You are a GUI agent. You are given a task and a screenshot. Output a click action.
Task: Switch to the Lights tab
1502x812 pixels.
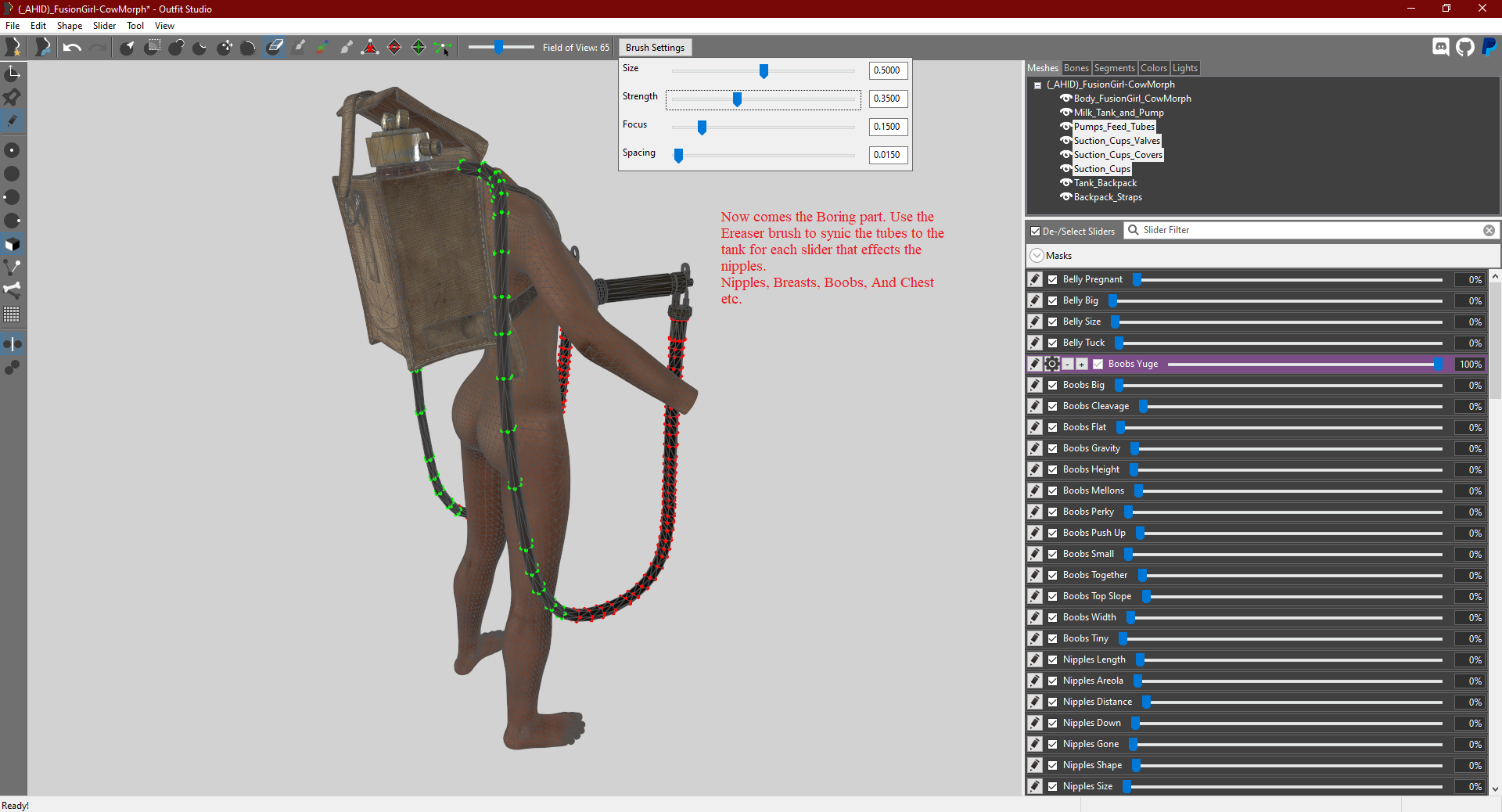[x=1184, y=68]
